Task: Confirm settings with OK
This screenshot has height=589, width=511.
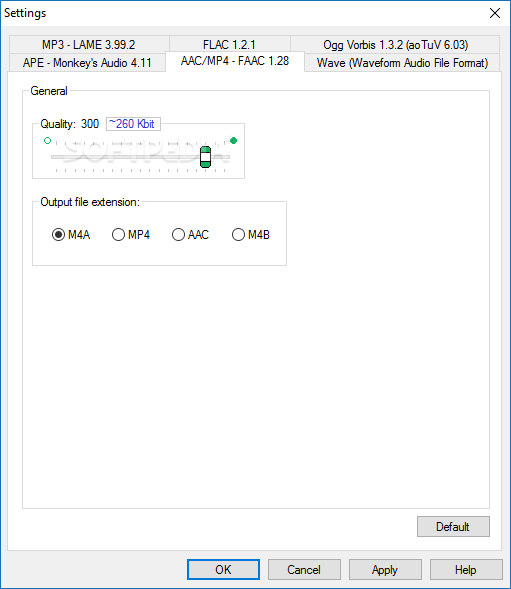Action: [x=223, y=569]
